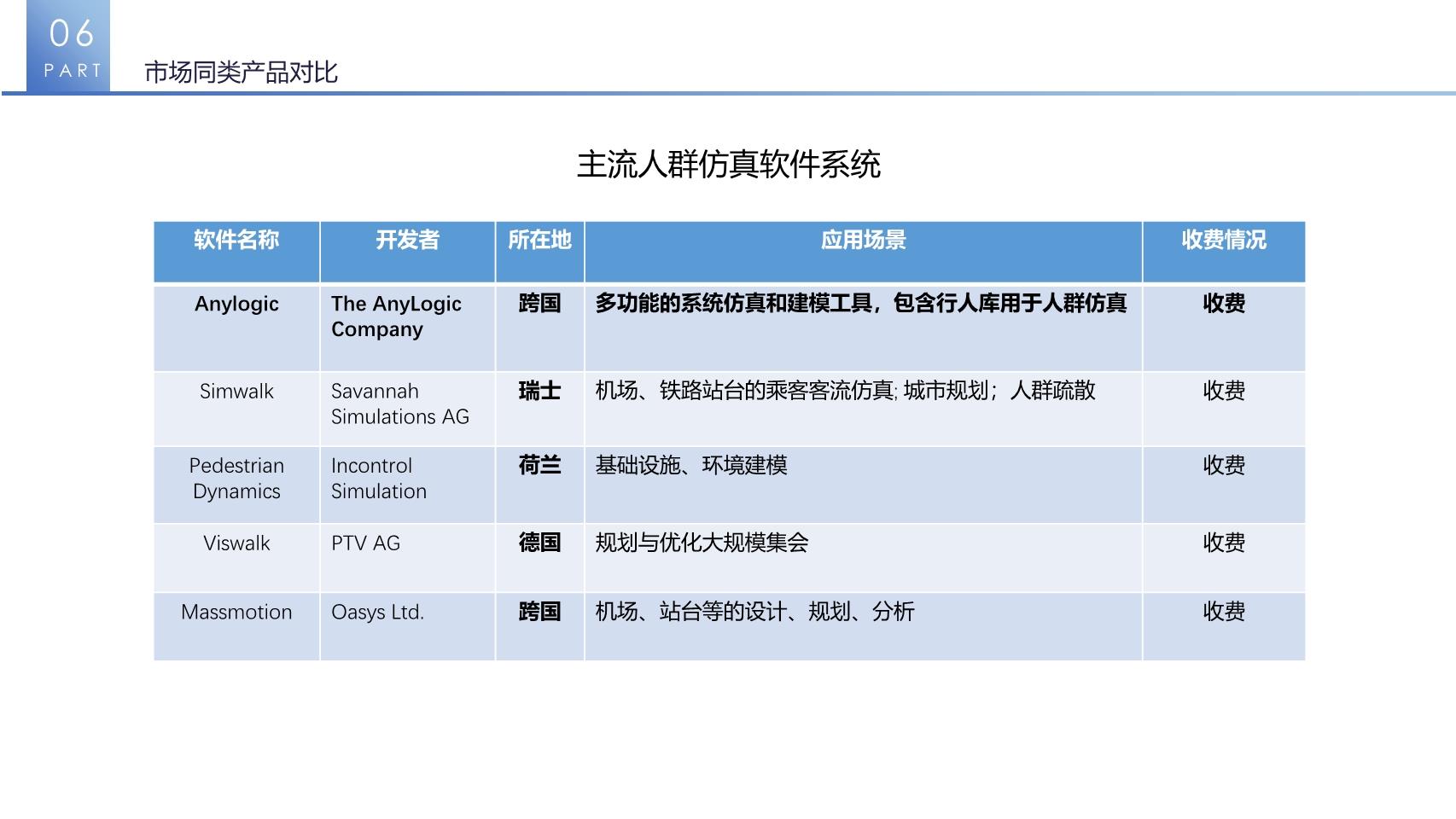Select the heading '市场同类产品对比'
The image size is (1456, 819).
coord(242,73)
